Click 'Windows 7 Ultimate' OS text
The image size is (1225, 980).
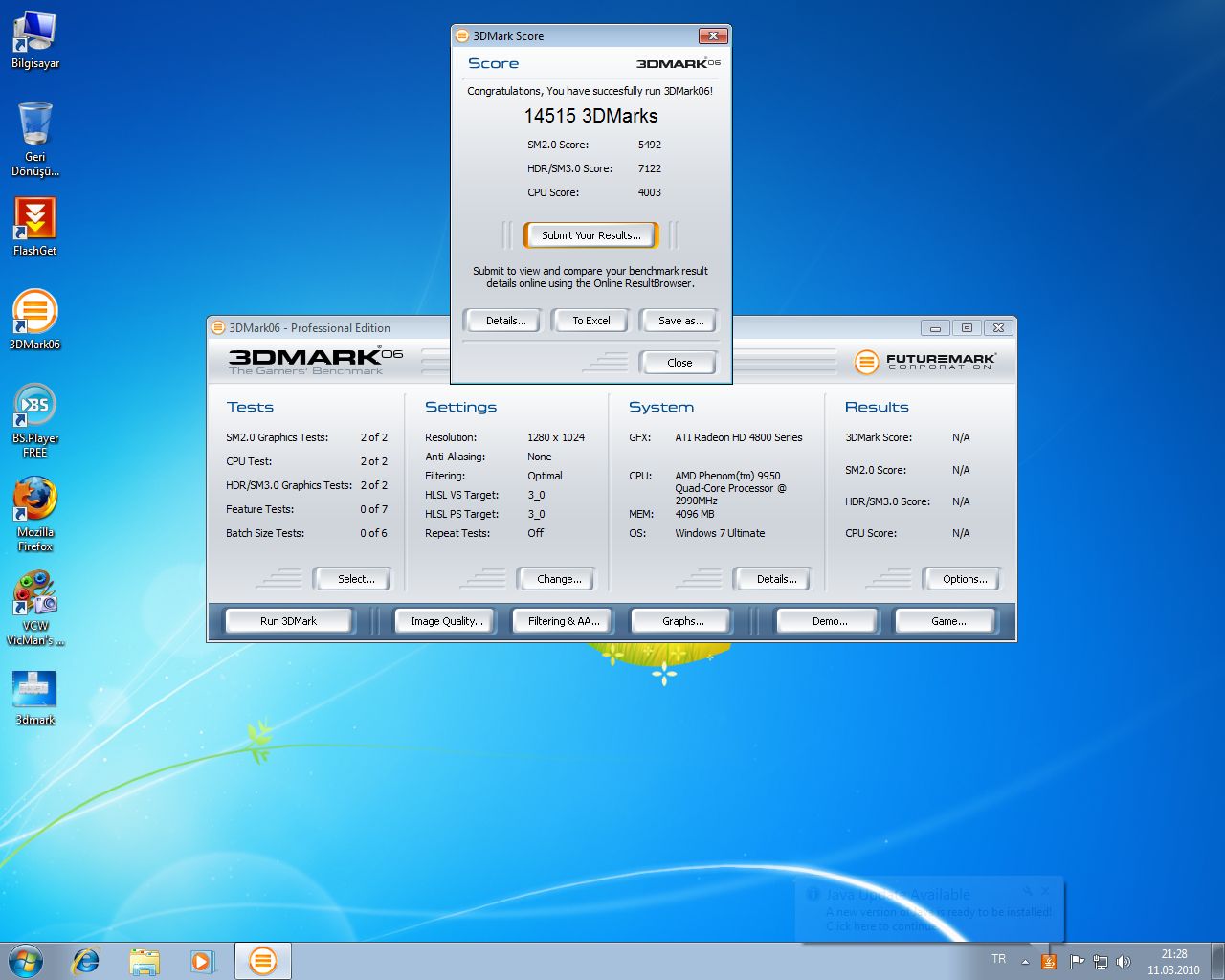point(720,533)
